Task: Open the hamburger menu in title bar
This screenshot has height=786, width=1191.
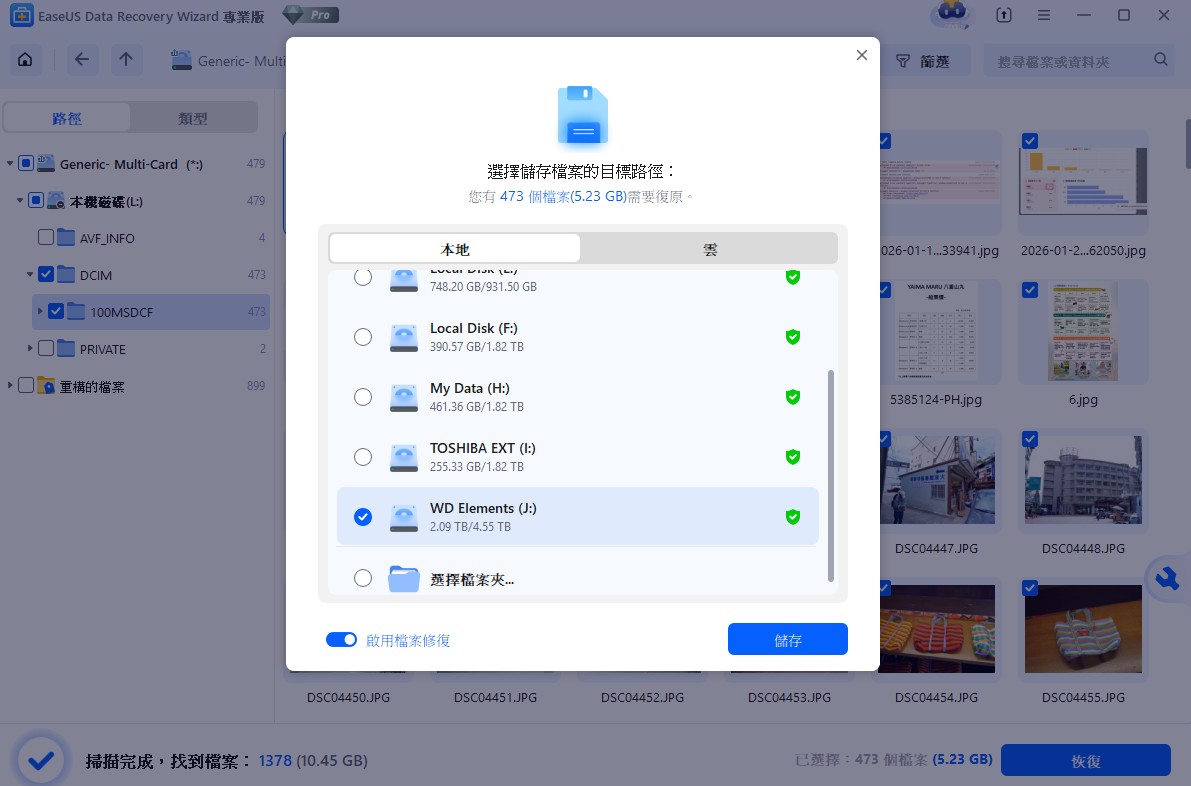Action: click(1044, 15)
